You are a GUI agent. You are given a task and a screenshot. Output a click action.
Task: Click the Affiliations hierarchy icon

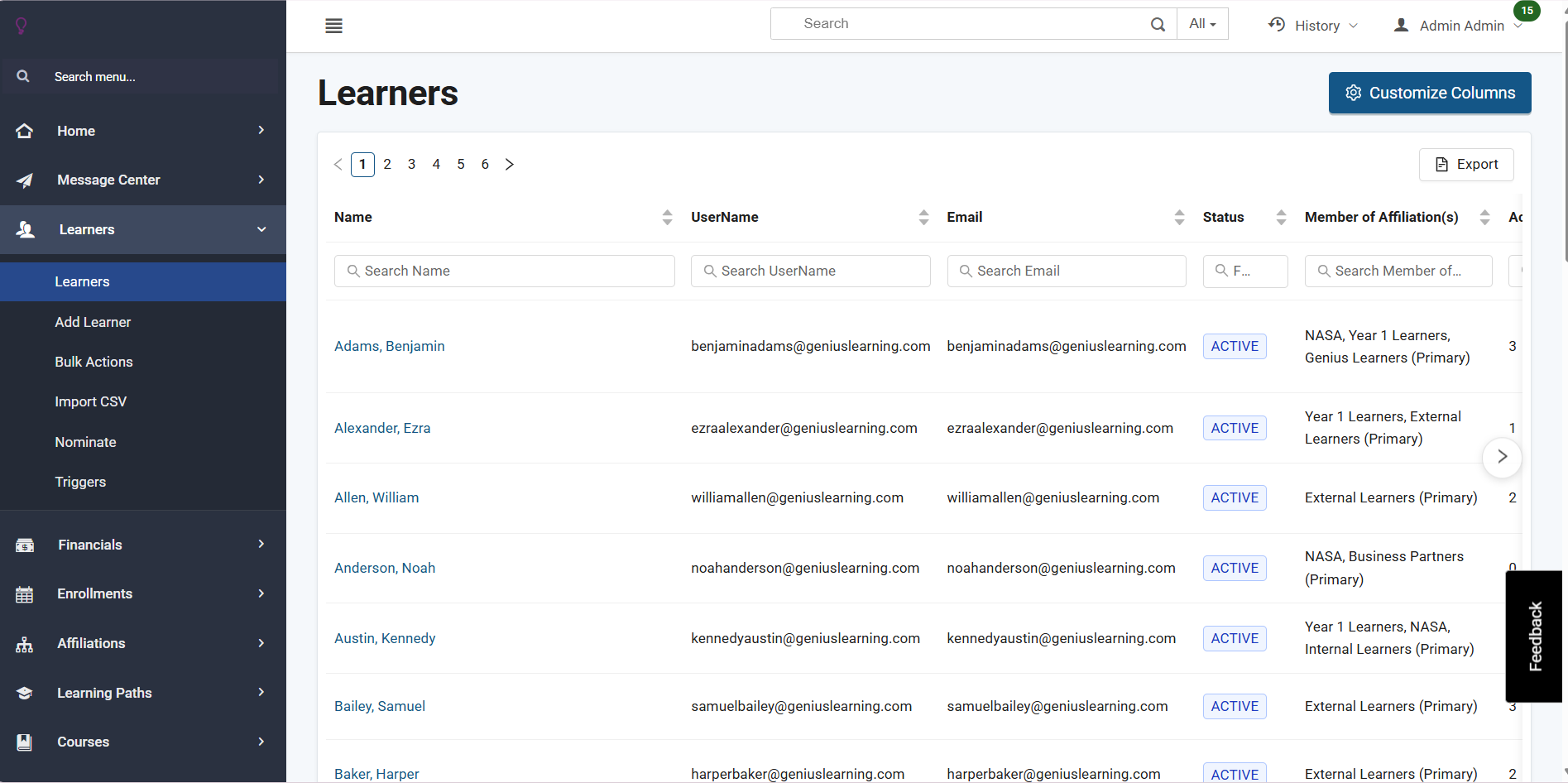(x=25, y=644)
